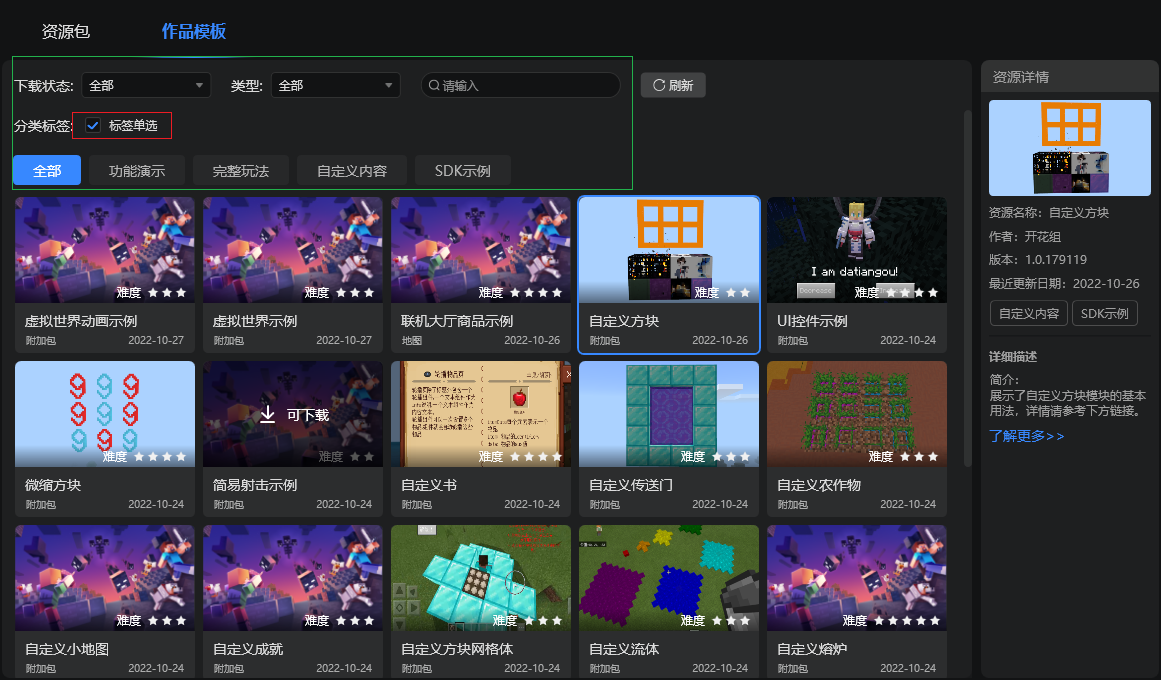The height and width of the screenshot is (680, 1161).
Task: Open the 类型 dropdown
Action: pos(335,85)
